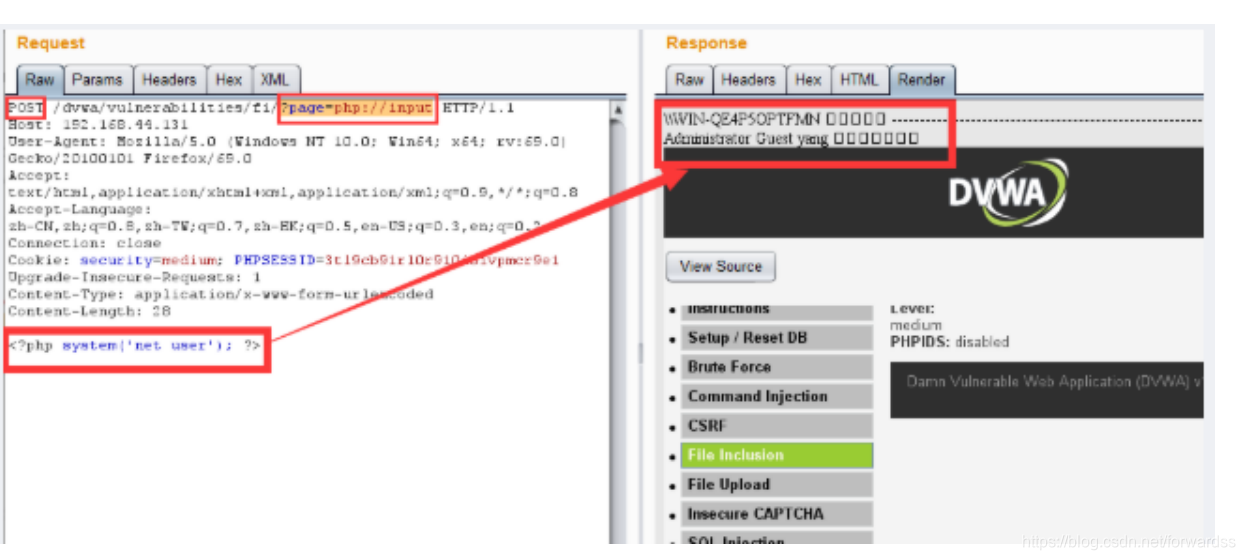
Task: Open the File Upload page
Action: [x=777, y=485]
